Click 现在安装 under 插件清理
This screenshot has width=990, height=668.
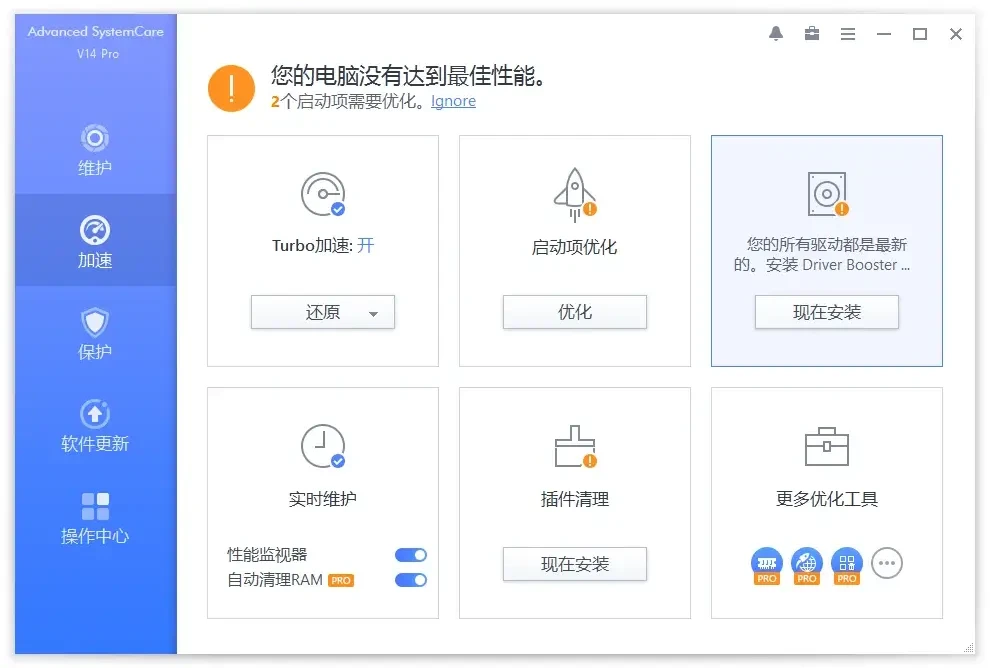574,564
